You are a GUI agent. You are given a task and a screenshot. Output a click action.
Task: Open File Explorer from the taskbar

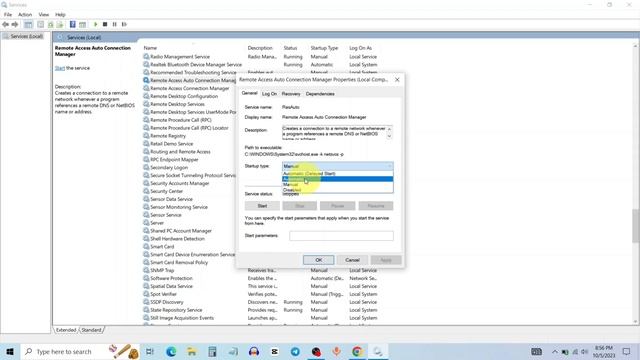click(x=191, y=351)
